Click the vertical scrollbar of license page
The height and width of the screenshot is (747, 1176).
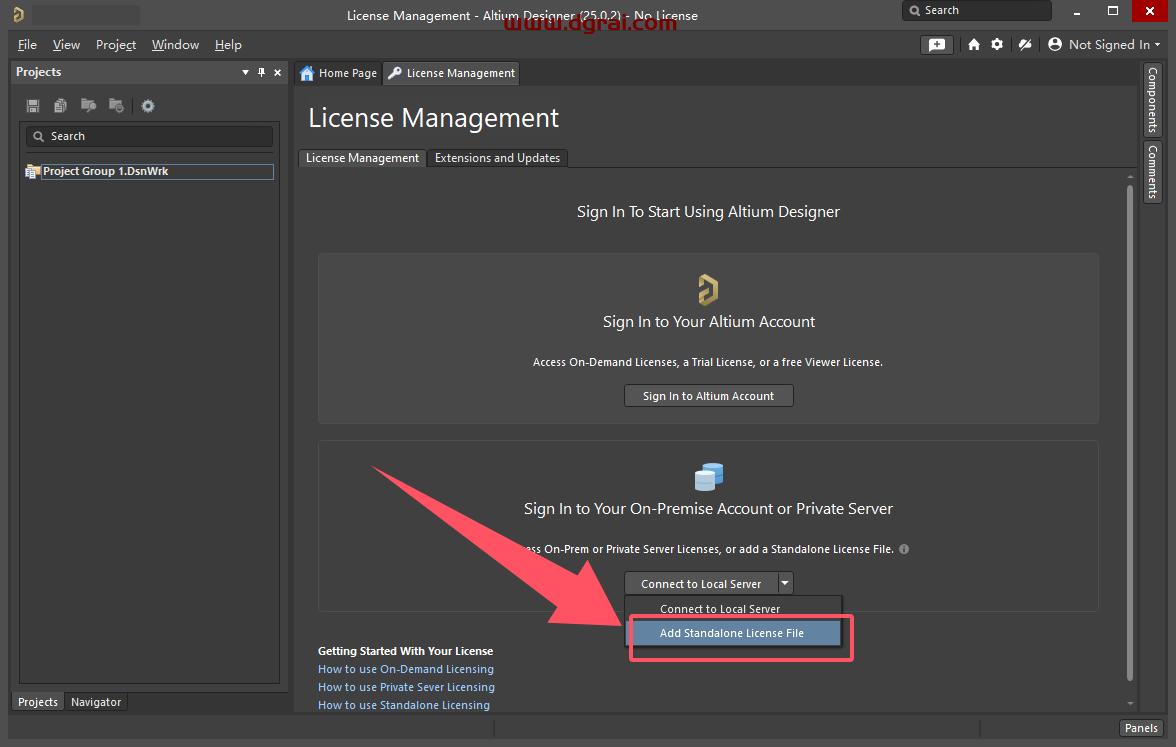pos(1130,433)
